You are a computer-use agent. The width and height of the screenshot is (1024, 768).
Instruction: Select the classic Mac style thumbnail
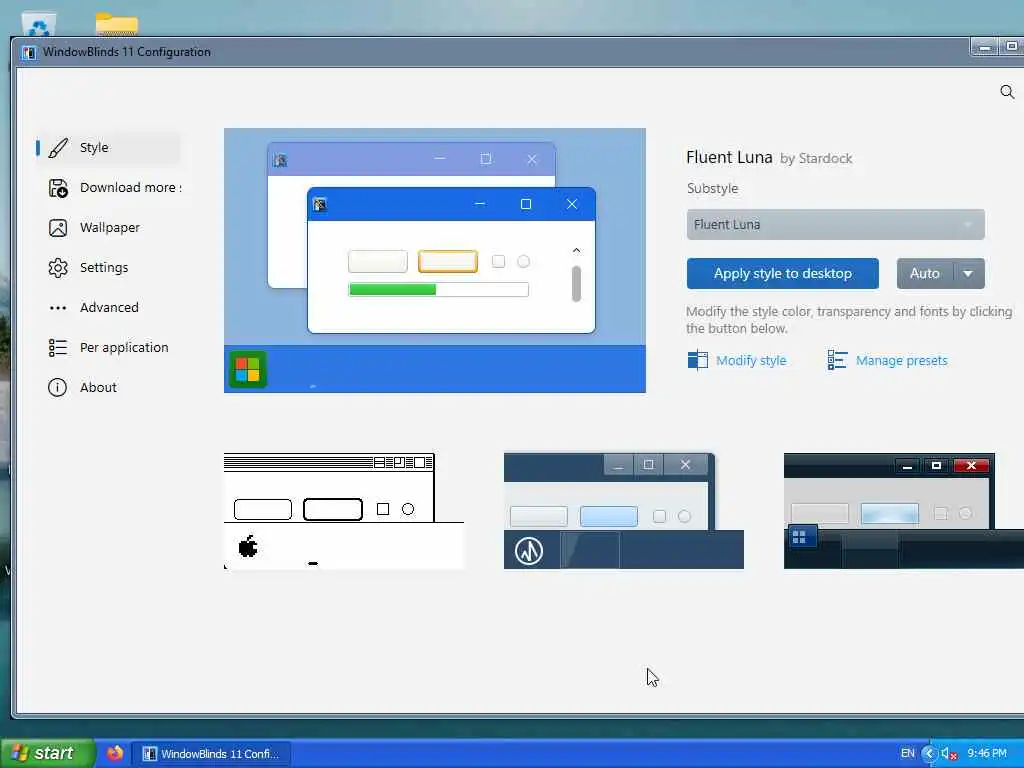pos(344,511)
